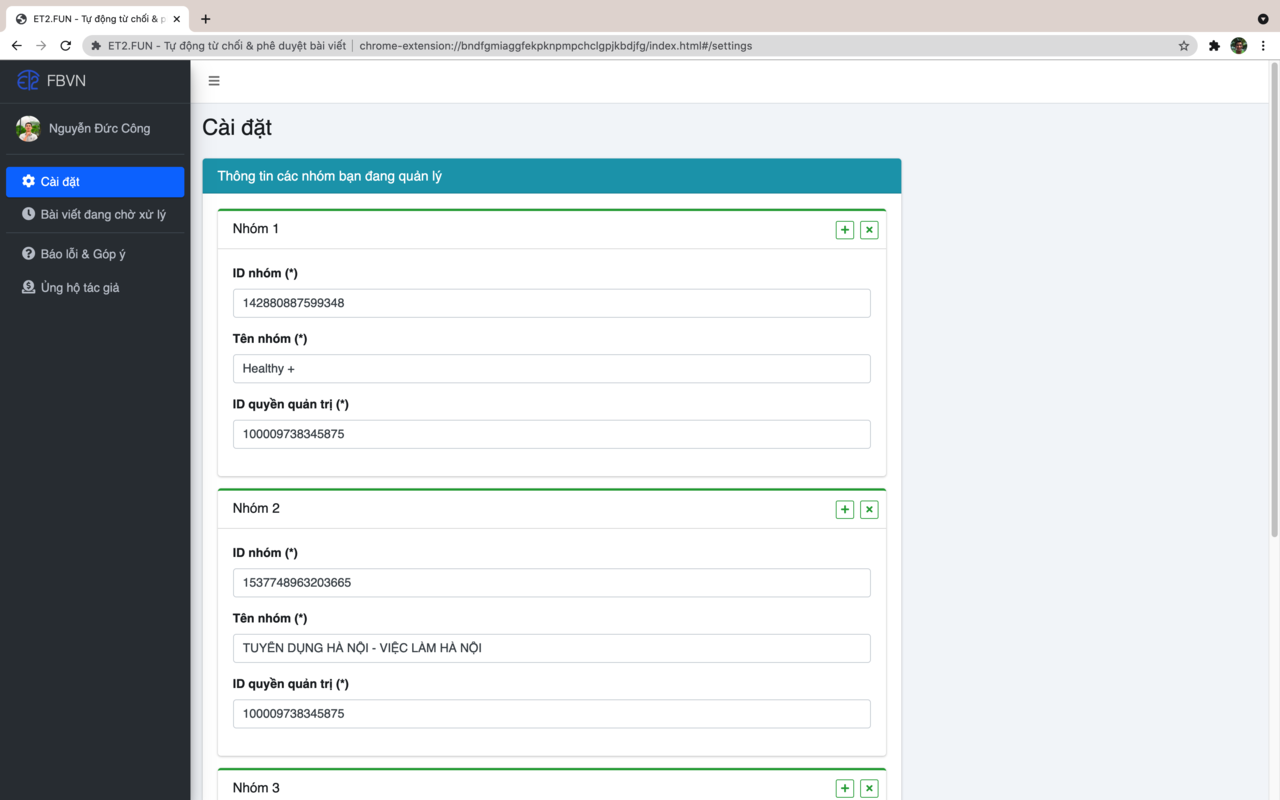Click the donate icon beside Ủng hộ tác giả
Viewport: 1280px width, 800px height.
point(28,287)
